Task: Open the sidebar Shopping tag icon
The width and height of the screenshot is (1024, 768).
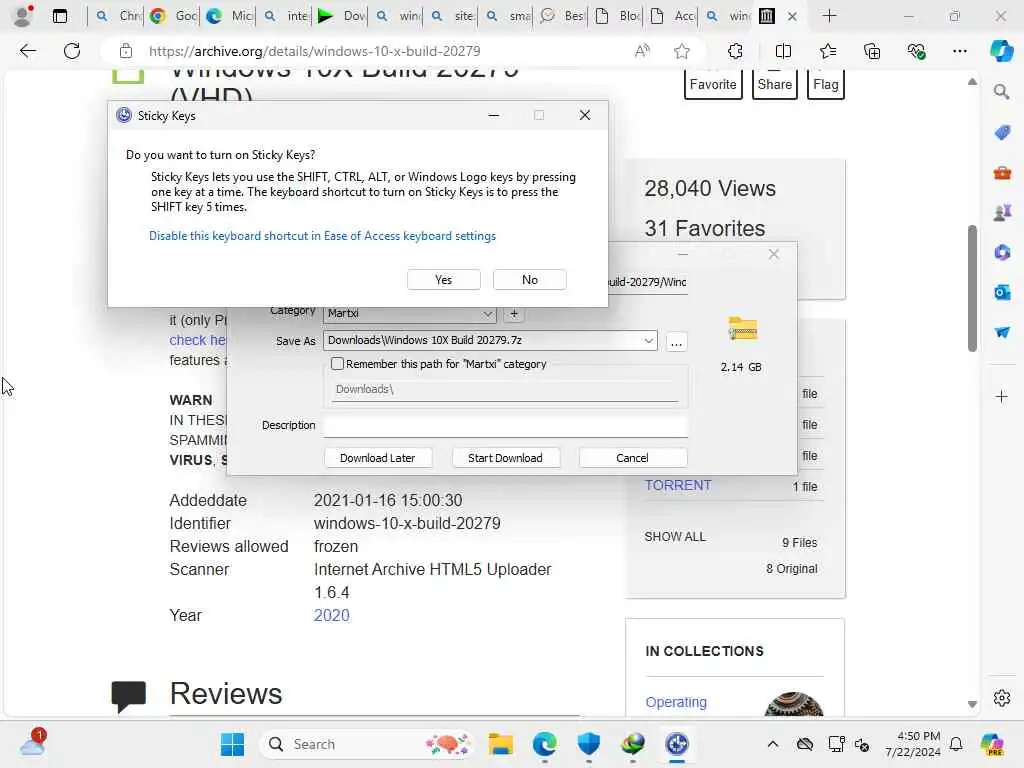Action: [x=1002, y=133]
